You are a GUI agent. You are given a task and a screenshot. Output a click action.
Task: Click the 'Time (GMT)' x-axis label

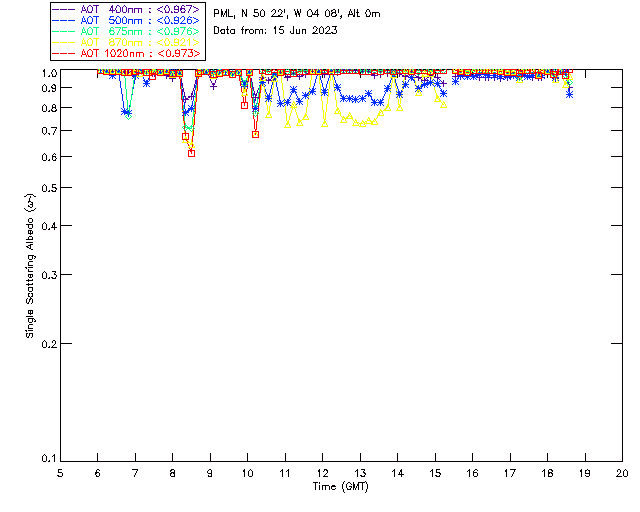tap(341, 486)
